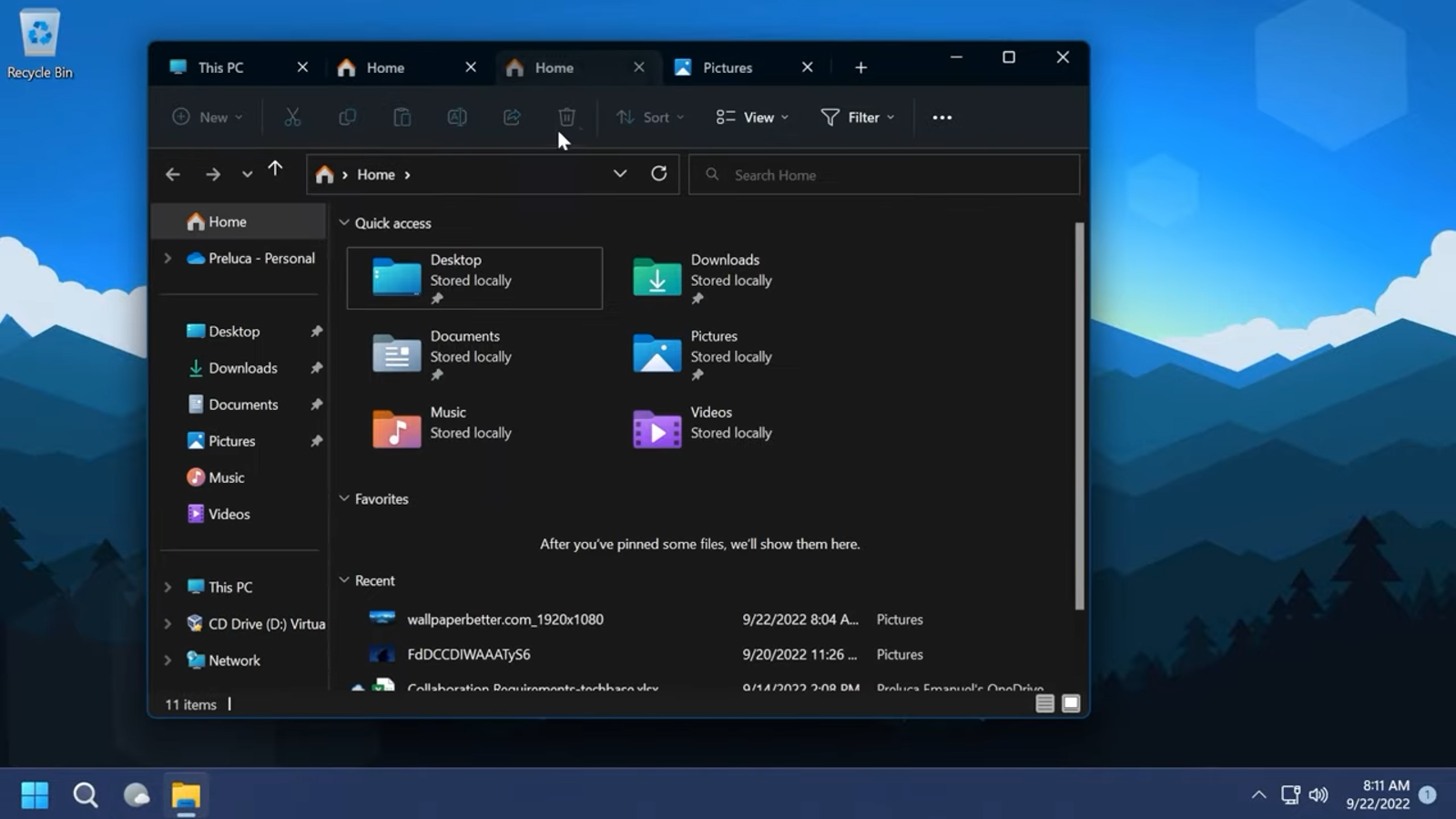1456x819 pixels.
Task: Collapse the Quick access section
Action: (344, 223)
